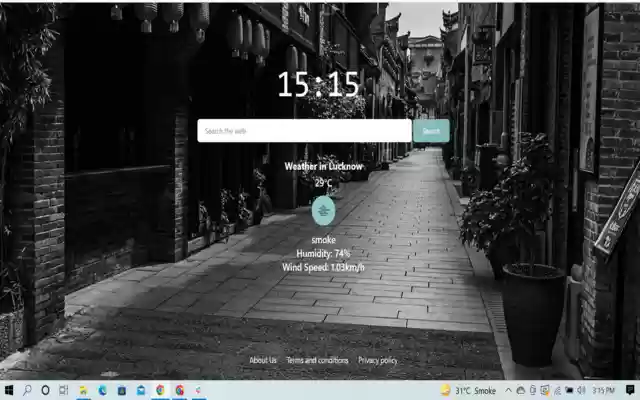
Task: Click the Wind Speed: 1.03km/h text
Action: click(323, 267)
